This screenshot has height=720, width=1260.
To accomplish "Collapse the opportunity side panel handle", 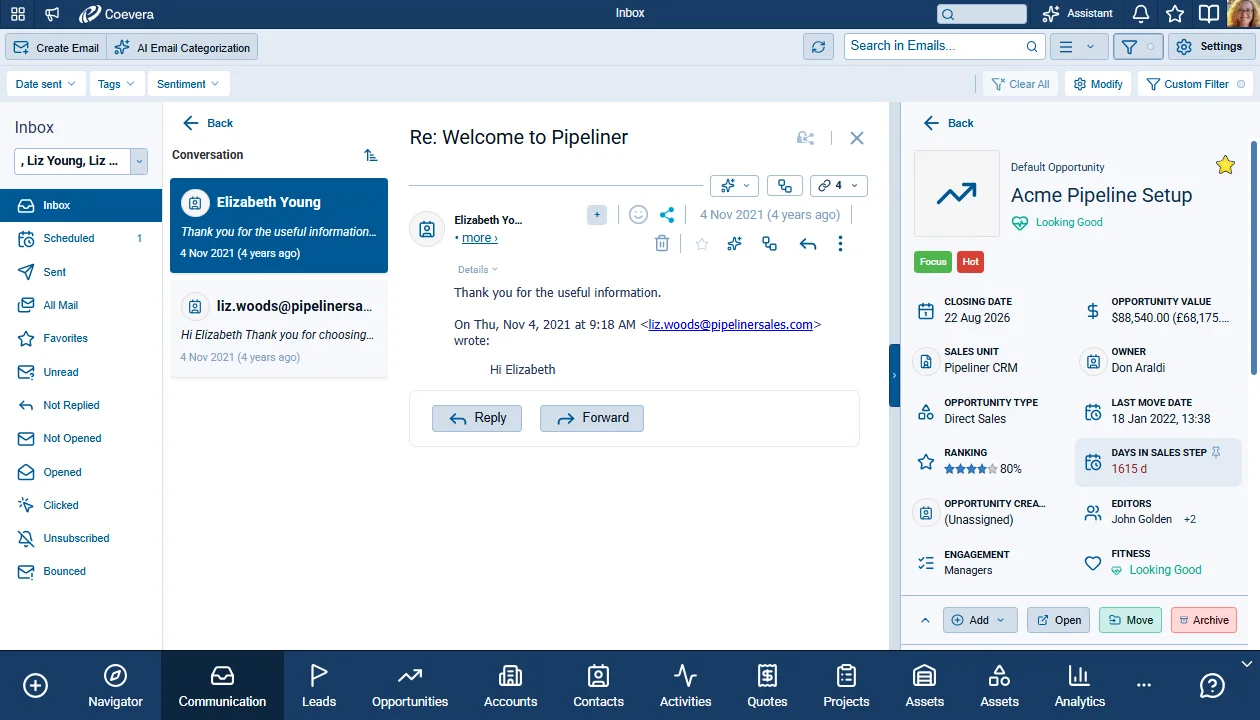I will [894, 375].
